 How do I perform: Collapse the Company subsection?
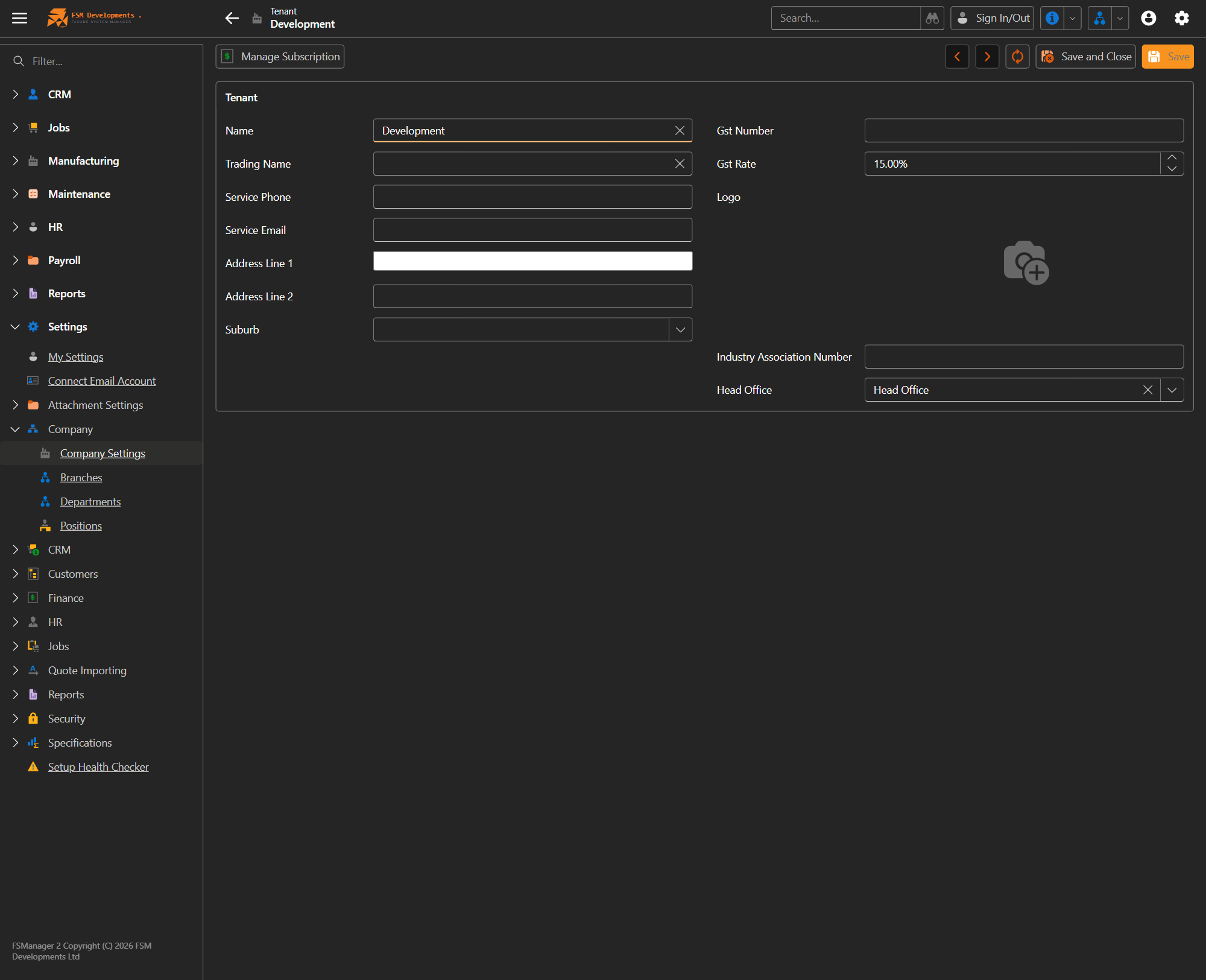click(x=16, y=429)
